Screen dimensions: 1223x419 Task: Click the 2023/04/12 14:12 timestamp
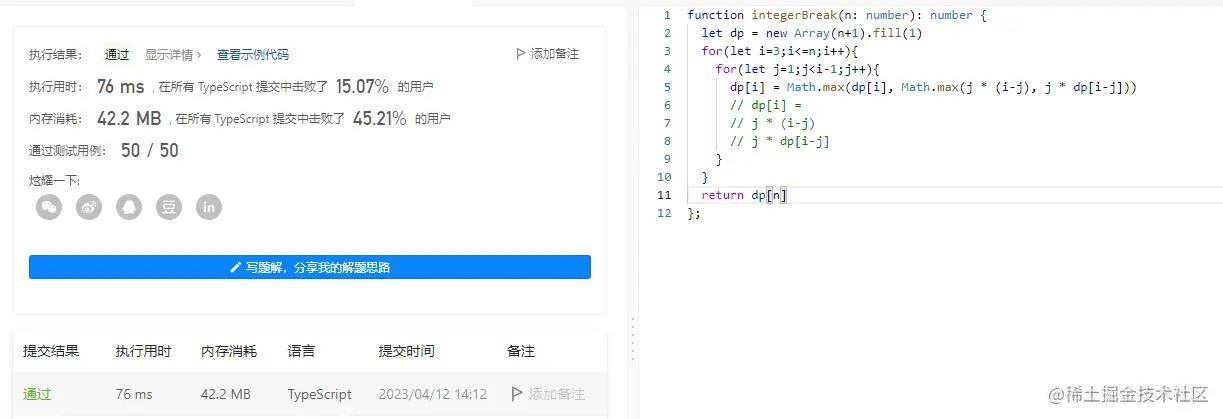432,394
